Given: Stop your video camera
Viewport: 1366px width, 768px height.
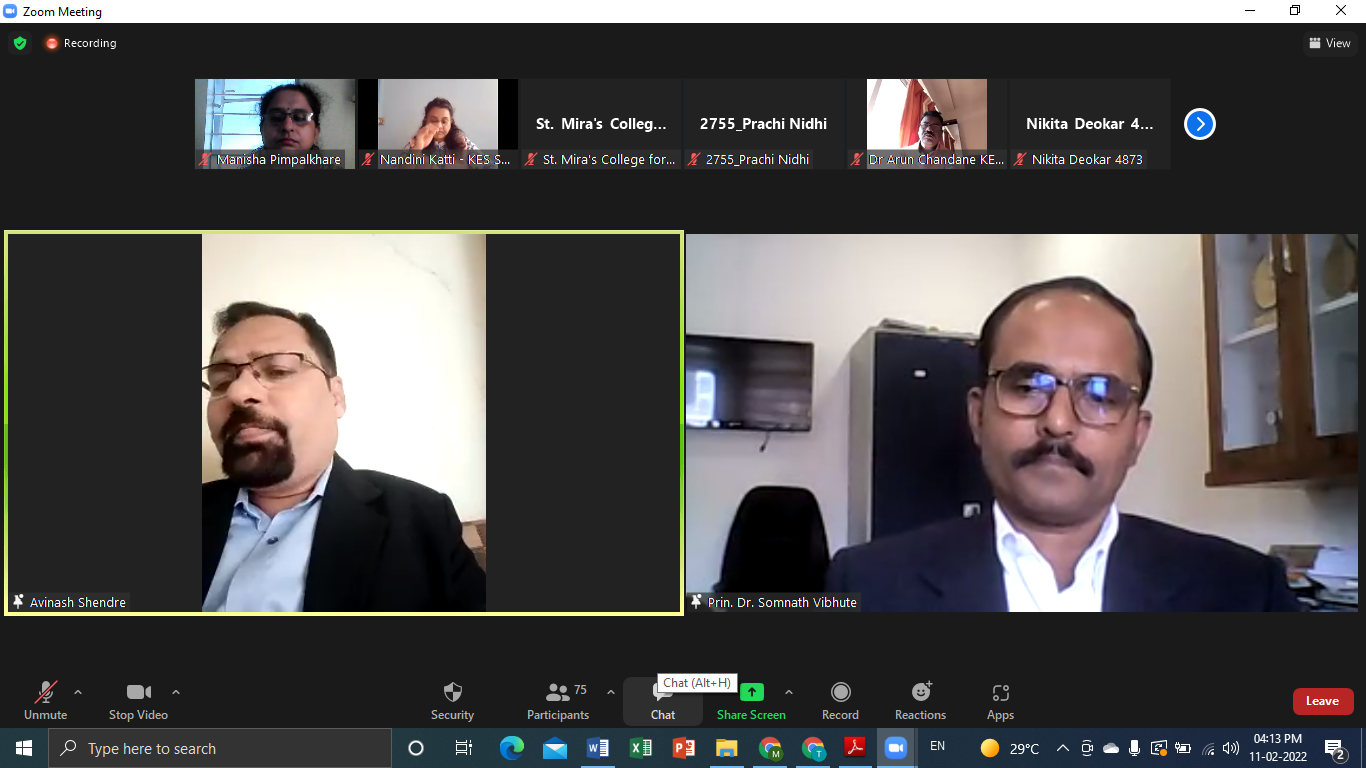Looking at the screenshot, I should point(138,700).
